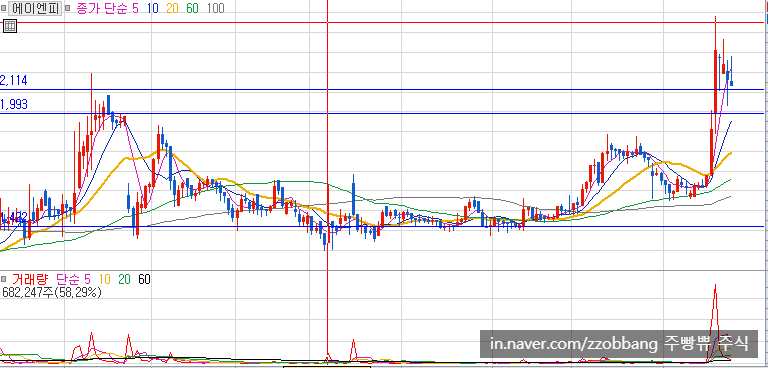Screen dimensions: 768x368
Task: Select the green 20 volume average label
Action: click(x=124, y=279)
